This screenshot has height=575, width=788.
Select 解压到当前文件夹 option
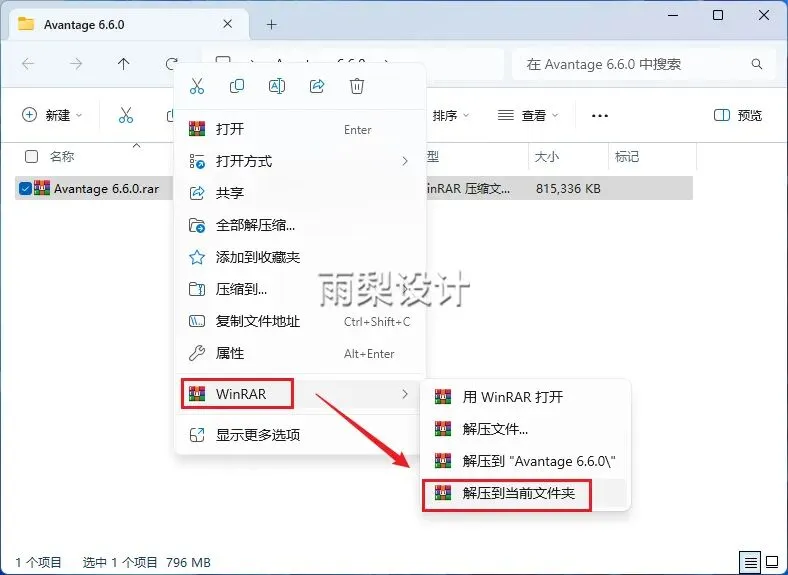point(525,494)
